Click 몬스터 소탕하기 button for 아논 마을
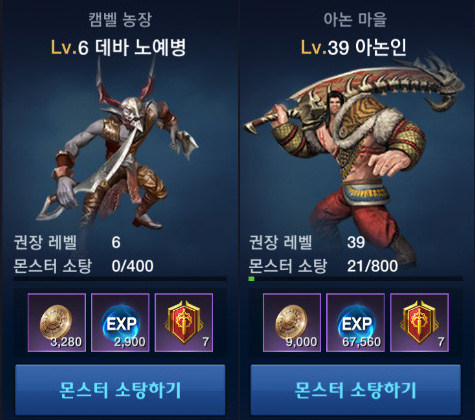Image resolution: width=475 pixels, height=420 pixels. click(x=356, y=389)
